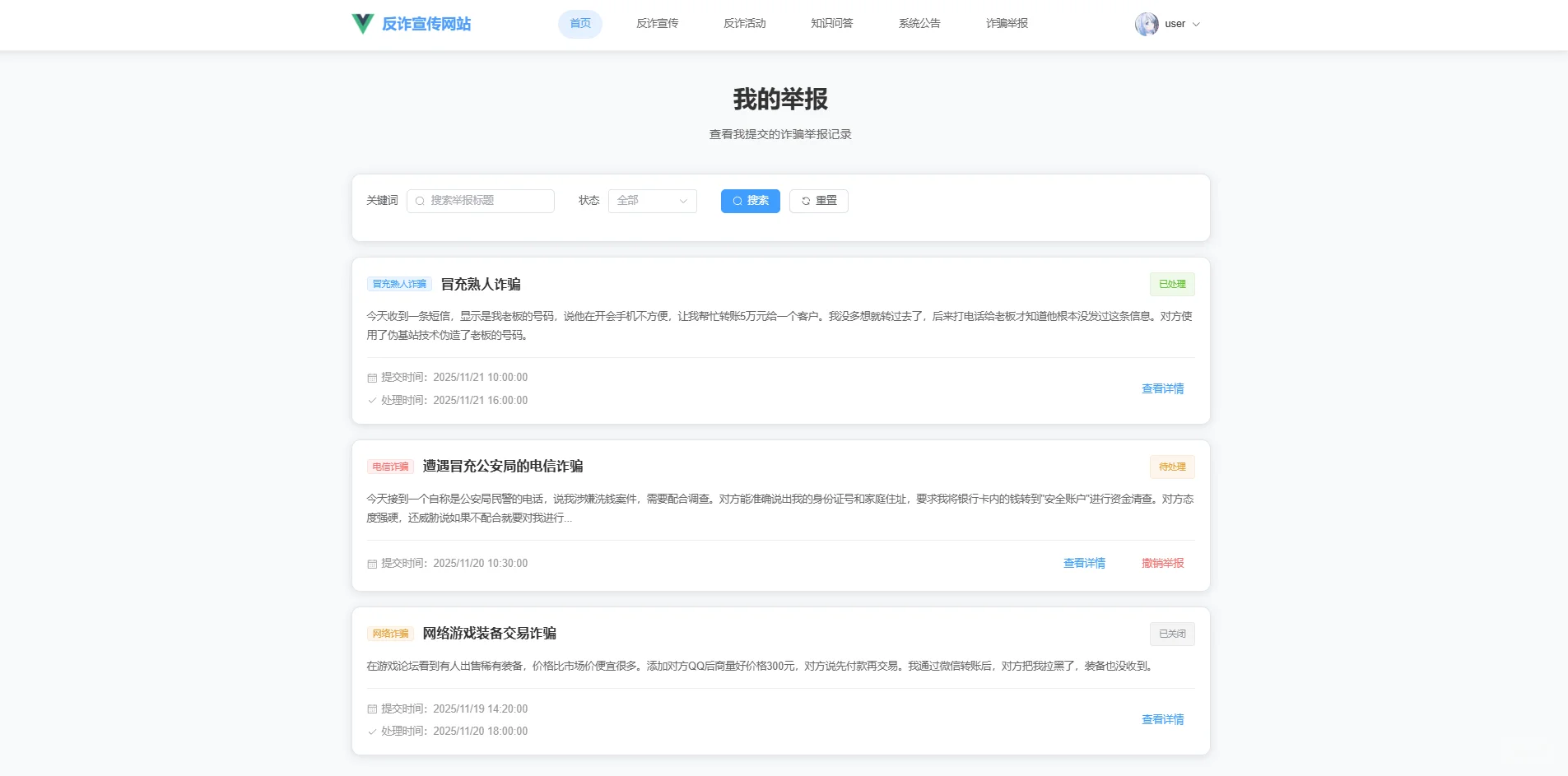Image resolution: width=1568 pixels, height=776 pixels.
Task: Click the 搜索 button
Action: coord(750,201)
